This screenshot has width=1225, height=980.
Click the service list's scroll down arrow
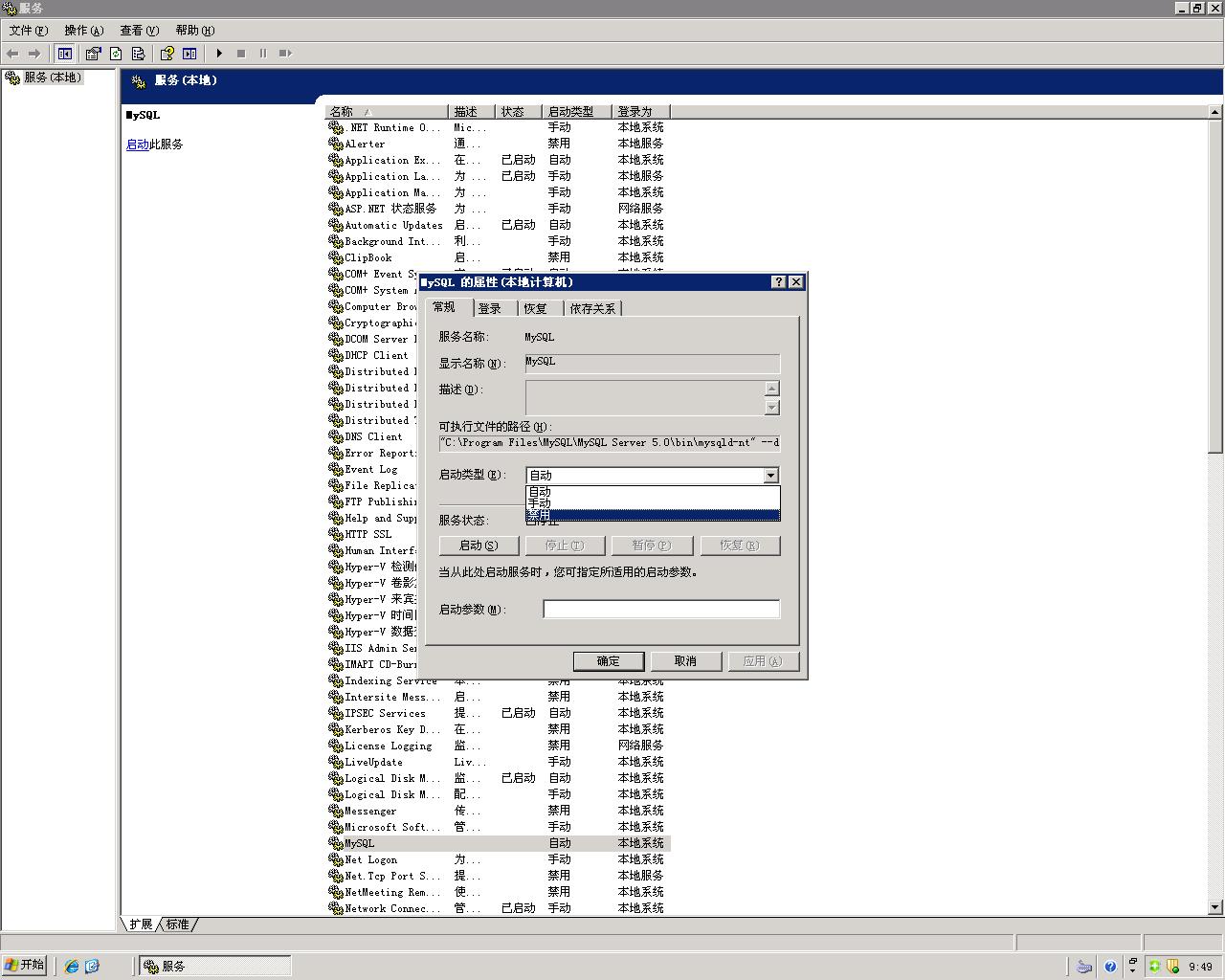[x=1215, y=907]
